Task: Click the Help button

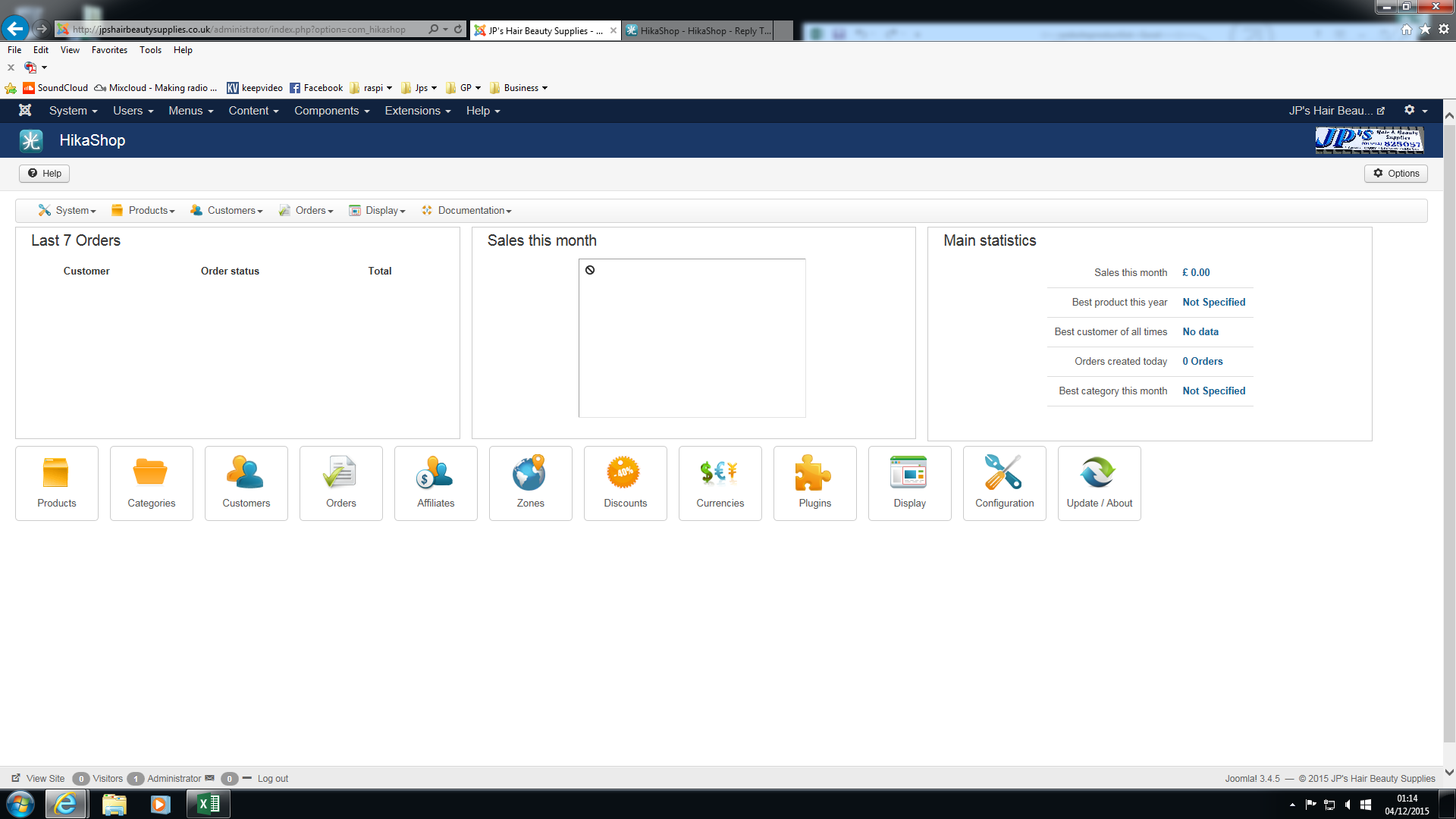Action: coord(45,174)
